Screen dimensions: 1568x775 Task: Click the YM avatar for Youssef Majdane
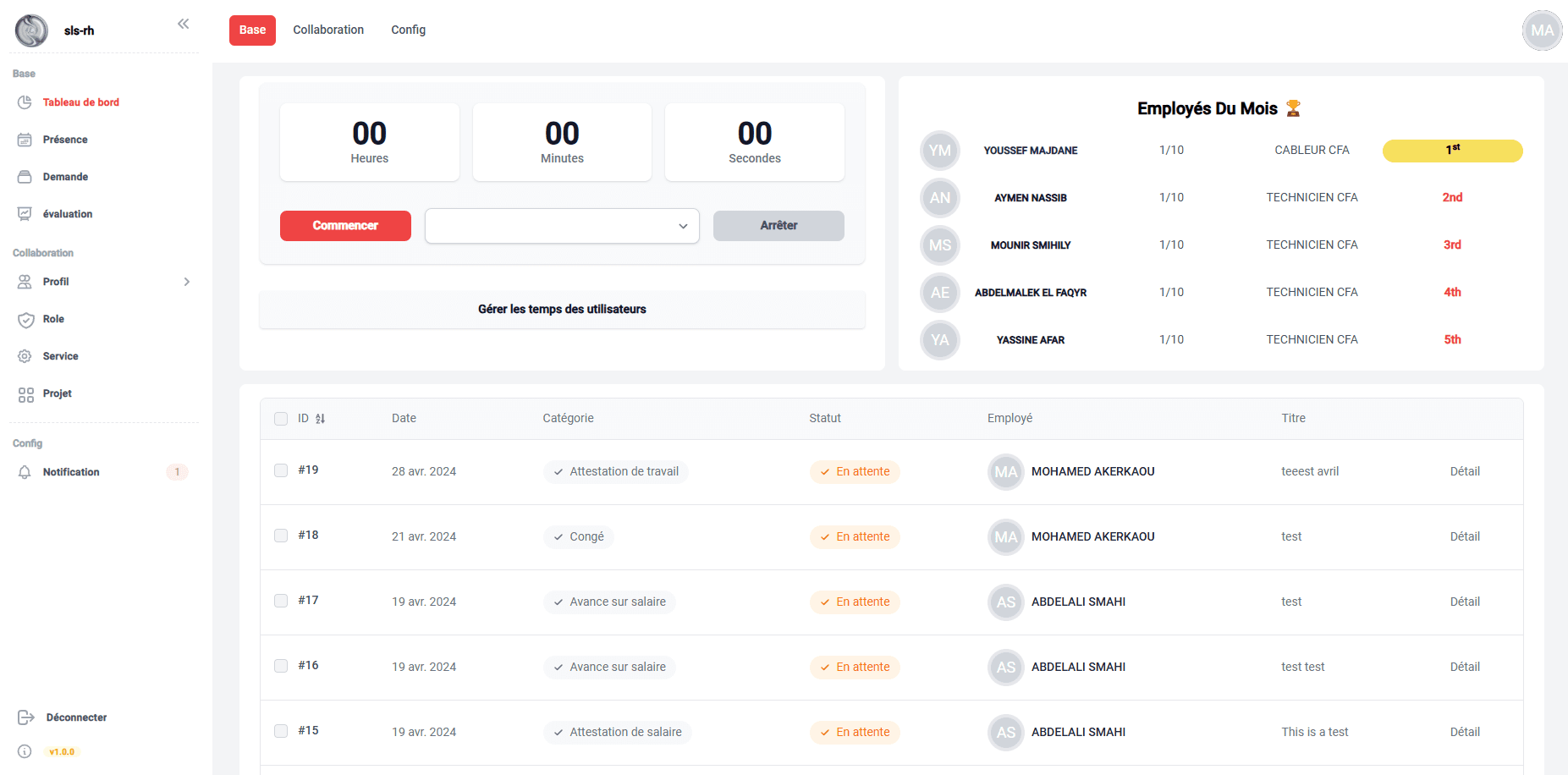pyautogui.click(x=939, y=151)
